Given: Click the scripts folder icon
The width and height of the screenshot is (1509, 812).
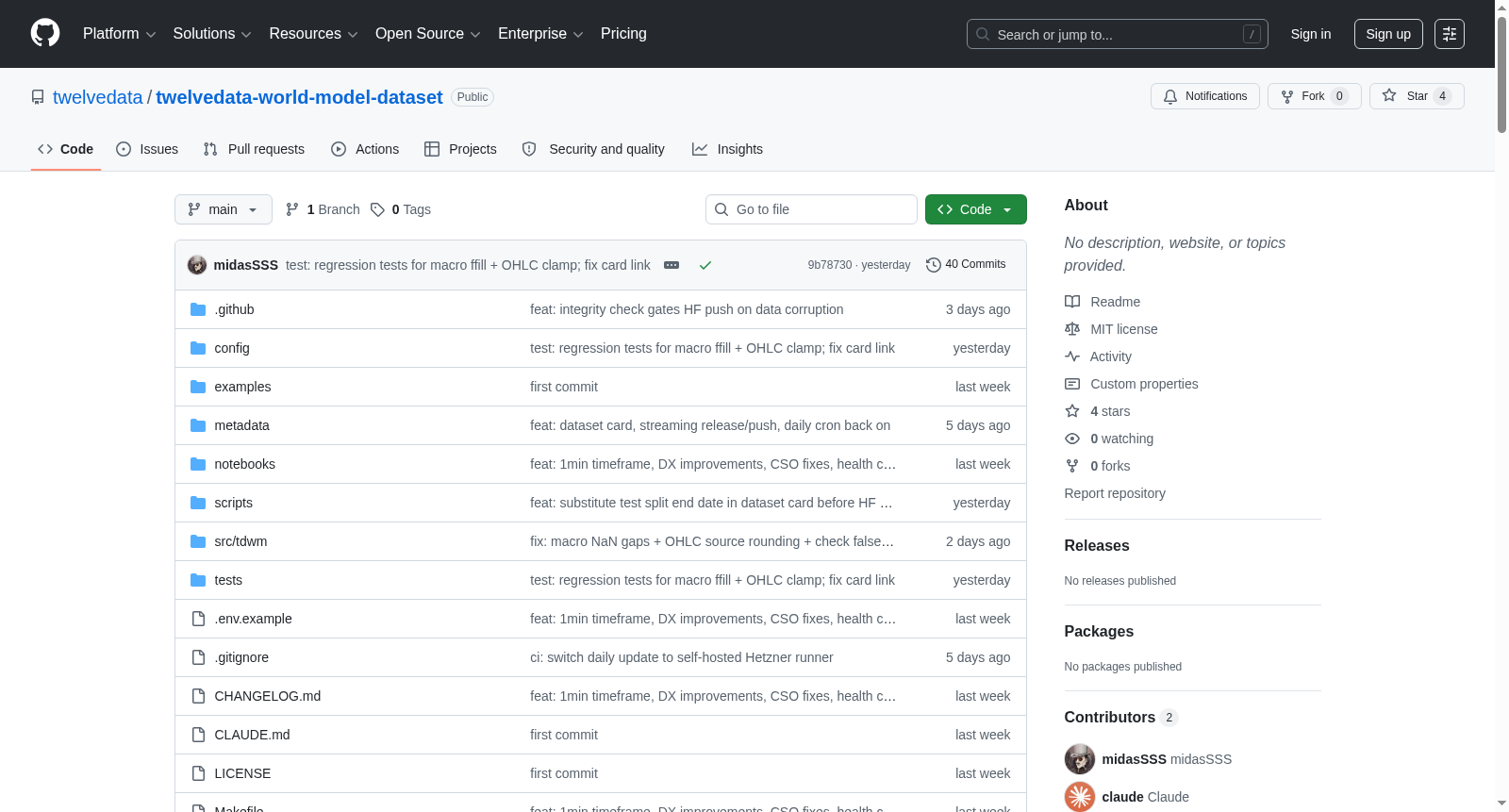Looking at the screenshot, I should coord(198,503).
